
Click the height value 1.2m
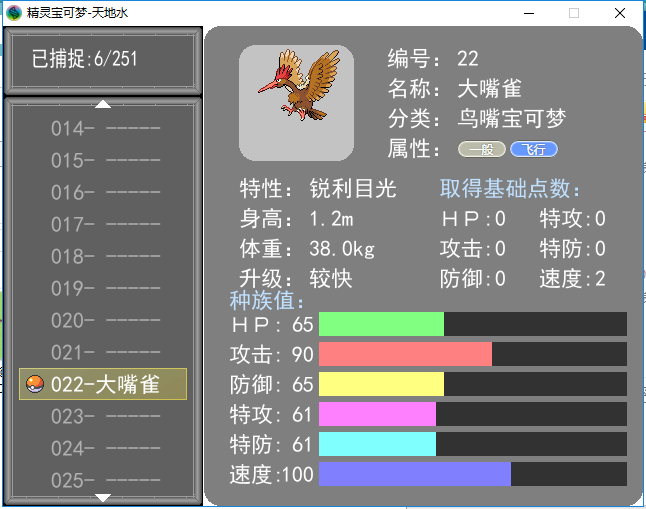331,219
